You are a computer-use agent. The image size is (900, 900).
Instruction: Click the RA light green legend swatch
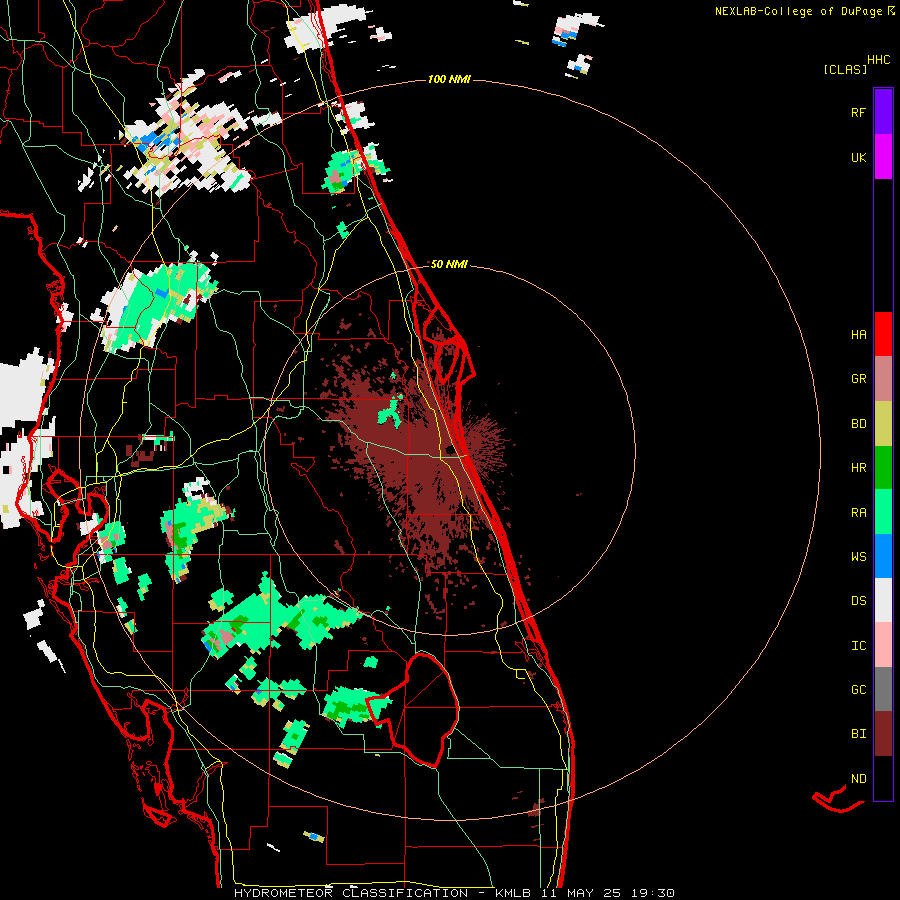883,512
